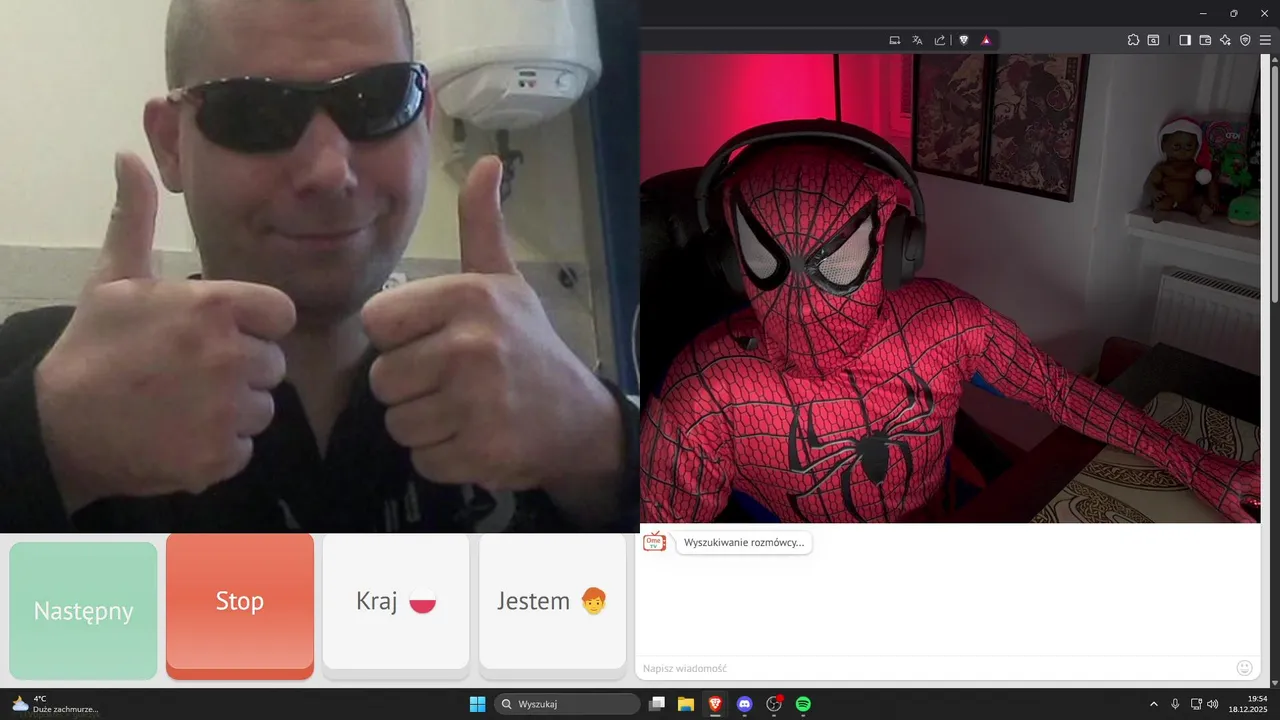
Task: Open Spotify from the taskbar
Action: pyautogui.click(x=803, y=704)
